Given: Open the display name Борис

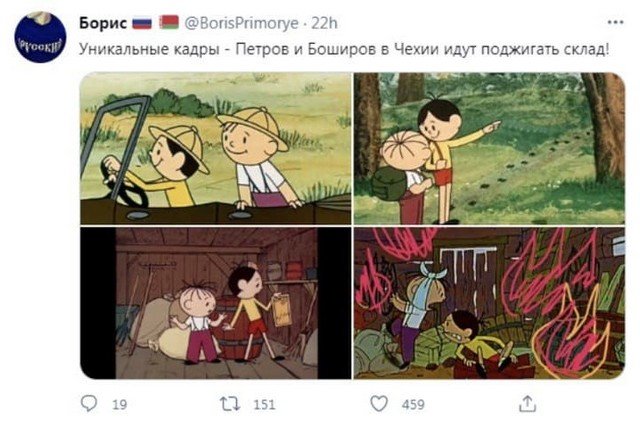Looking at the screenshot, I should click(103, 23).
